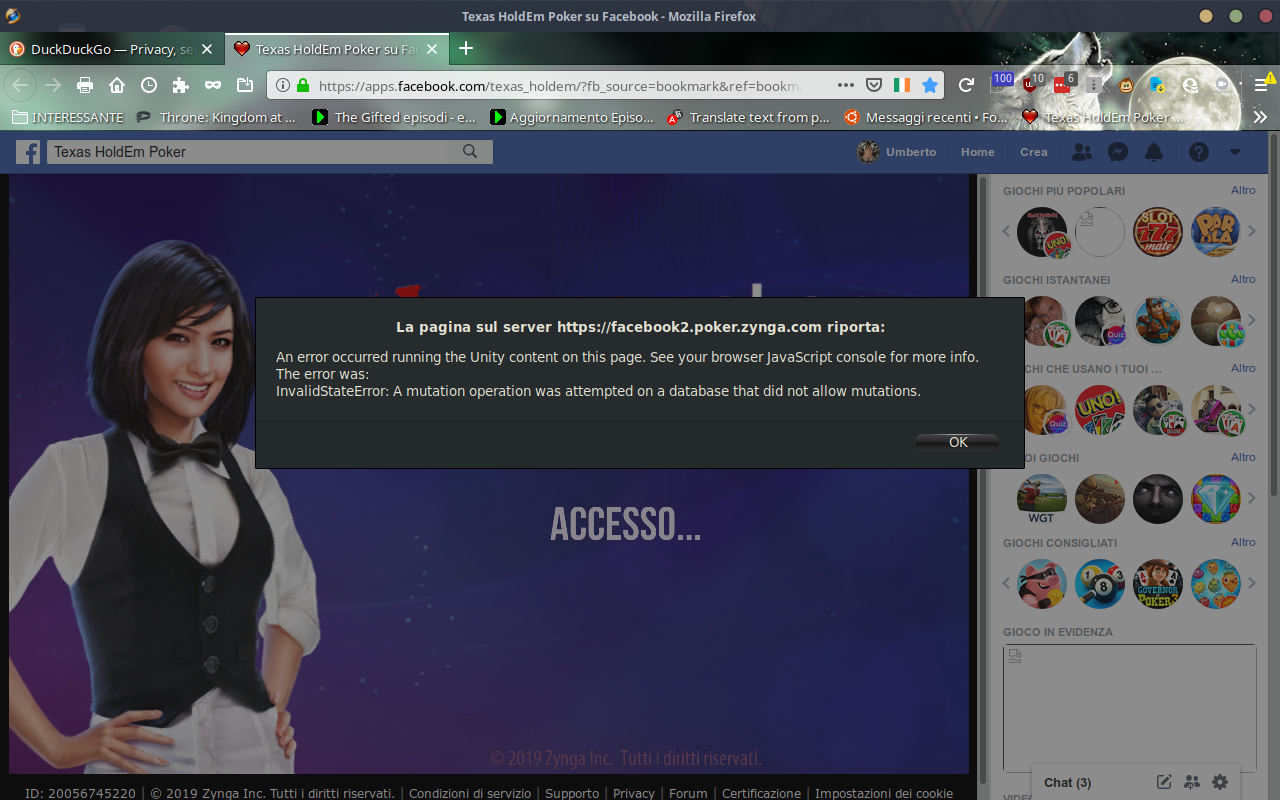Open Condizioni di servizio footer link
The image size is (1280, 800).
(470, 793)
